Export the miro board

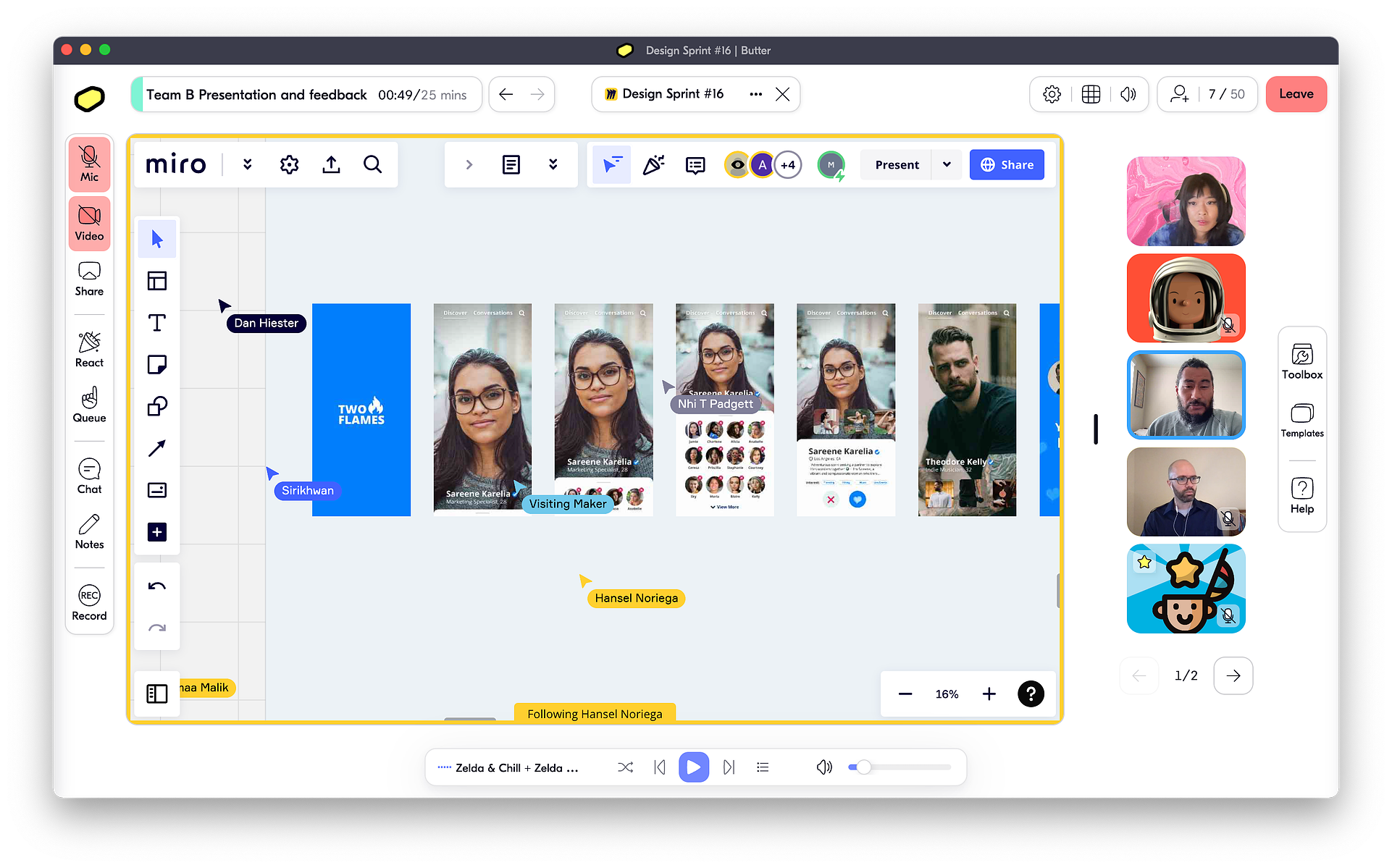tap(331, 164)
